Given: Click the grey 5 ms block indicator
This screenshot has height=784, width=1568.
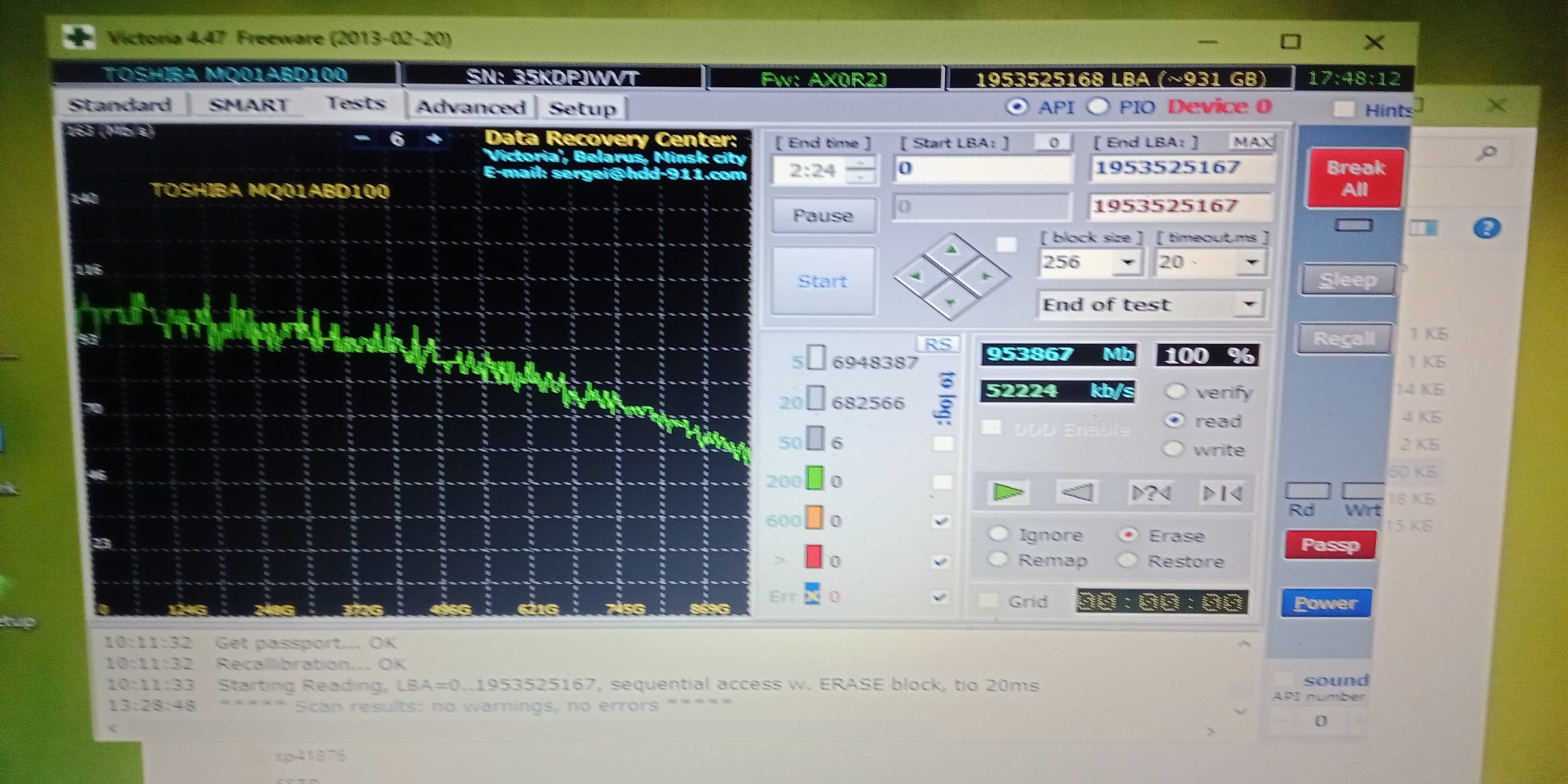Looking at the screenshot, I should point(816,359).
